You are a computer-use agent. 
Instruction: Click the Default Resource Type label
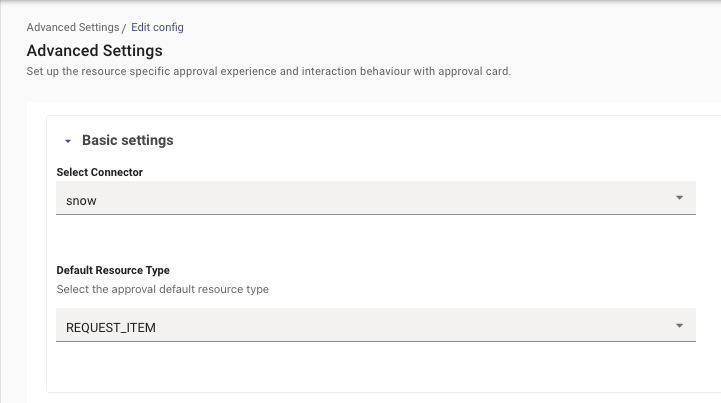coord(113,270)
